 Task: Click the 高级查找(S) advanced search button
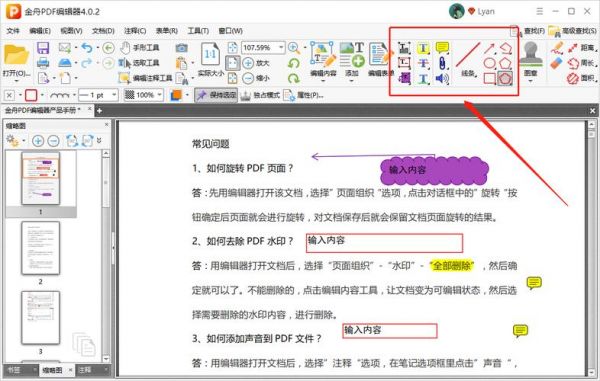coord(573,31)
